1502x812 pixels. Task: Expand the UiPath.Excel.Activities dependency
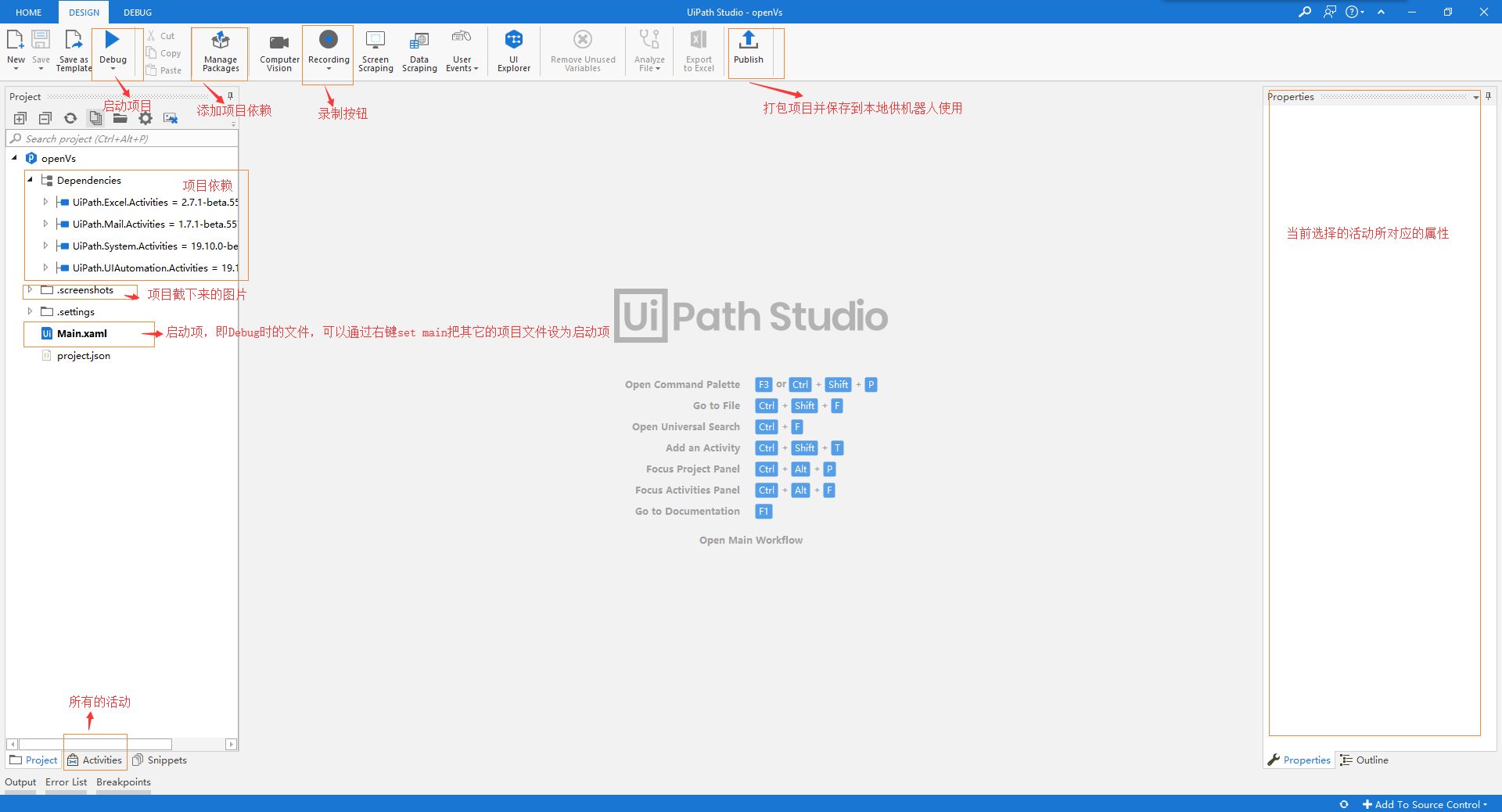(x=45, y=202)
